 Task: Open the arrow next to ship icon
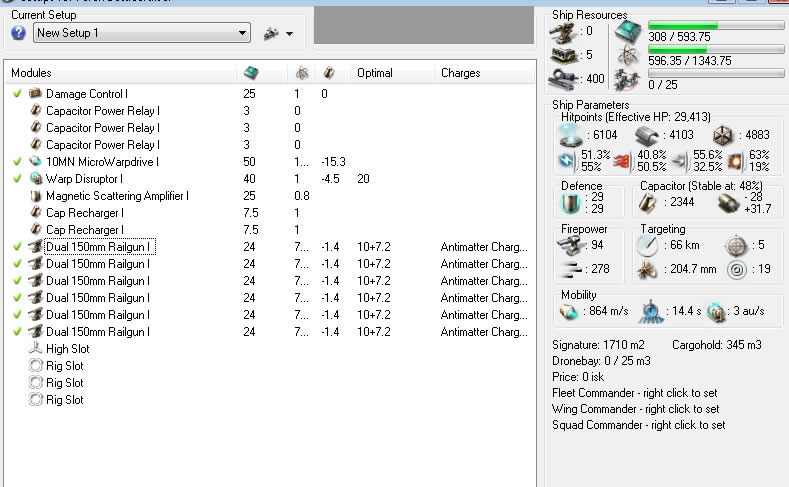(289, 34)
